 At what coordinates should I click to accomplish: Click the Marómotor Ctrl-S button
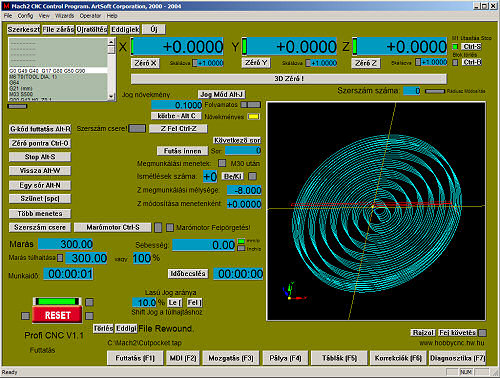pos(113,227)
